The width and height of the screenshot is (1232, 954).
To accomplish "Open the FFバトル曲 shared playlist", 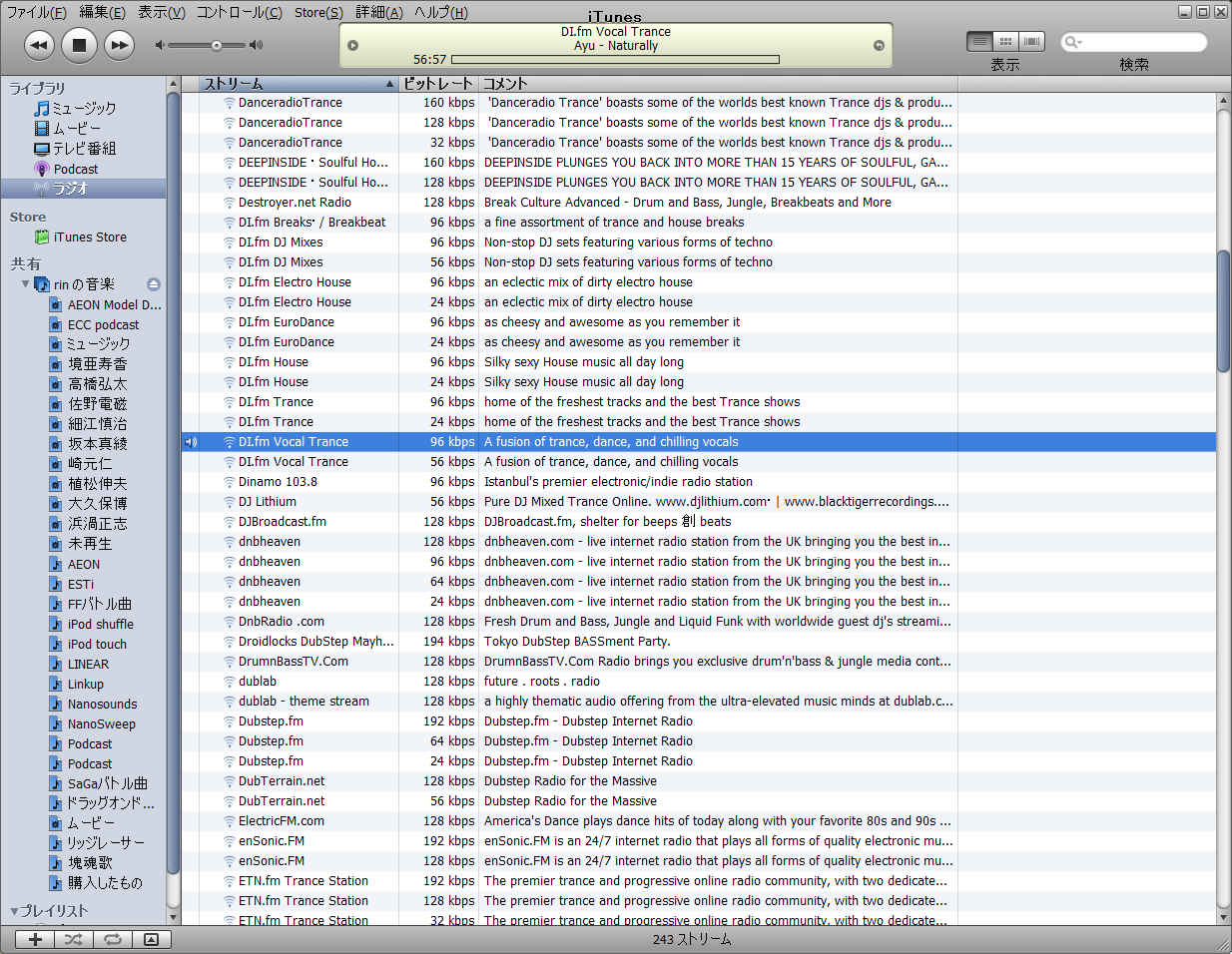I will tap(91, 604).
